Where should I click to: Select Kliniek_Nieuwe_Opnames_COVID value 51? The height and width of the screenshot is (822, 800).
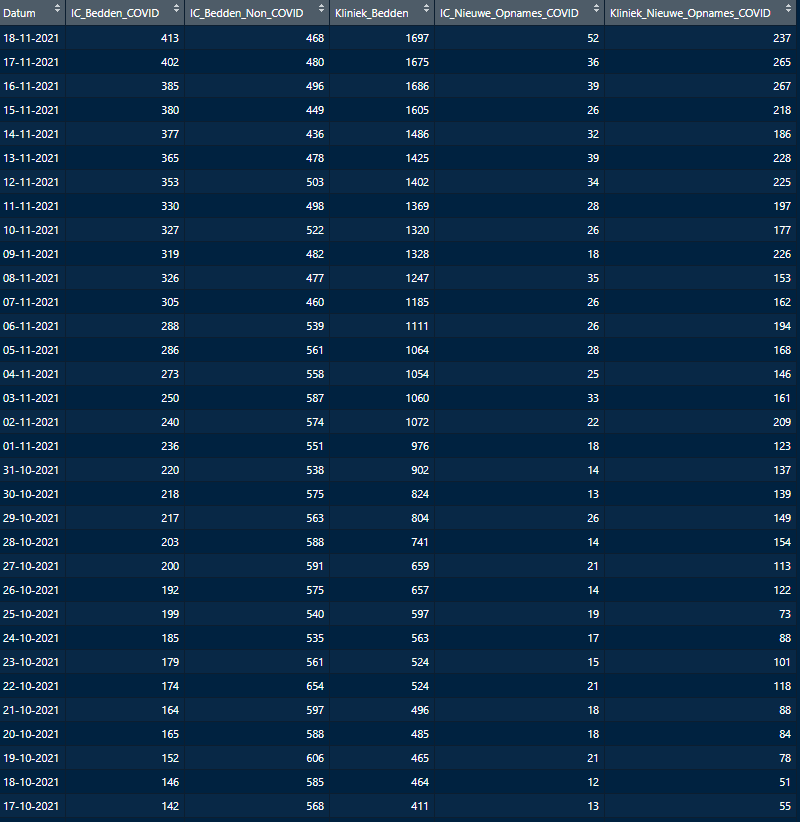tap(785, 782)
